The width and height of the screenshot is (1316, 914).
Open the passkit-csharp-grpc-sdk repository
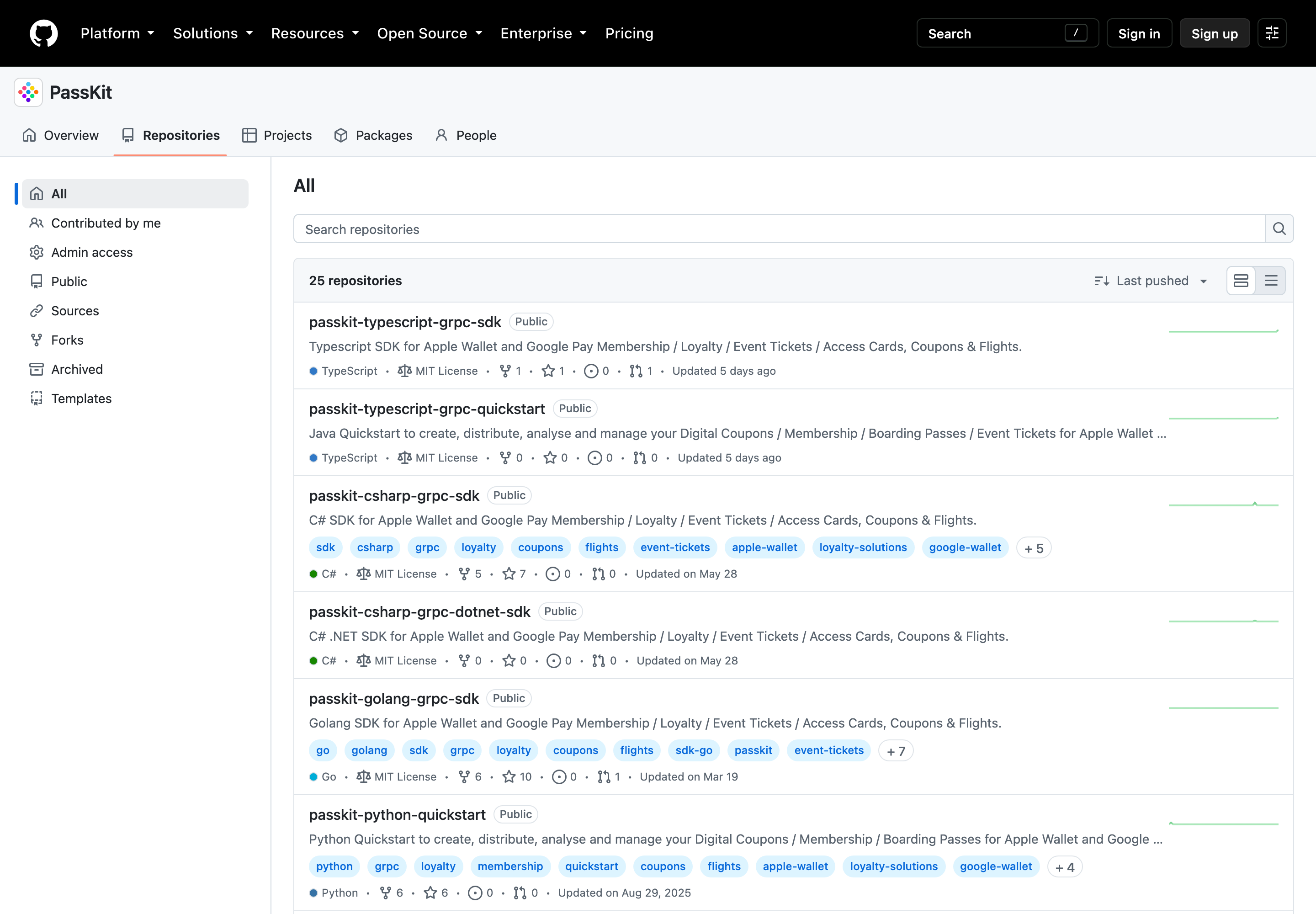click(394, 495)
